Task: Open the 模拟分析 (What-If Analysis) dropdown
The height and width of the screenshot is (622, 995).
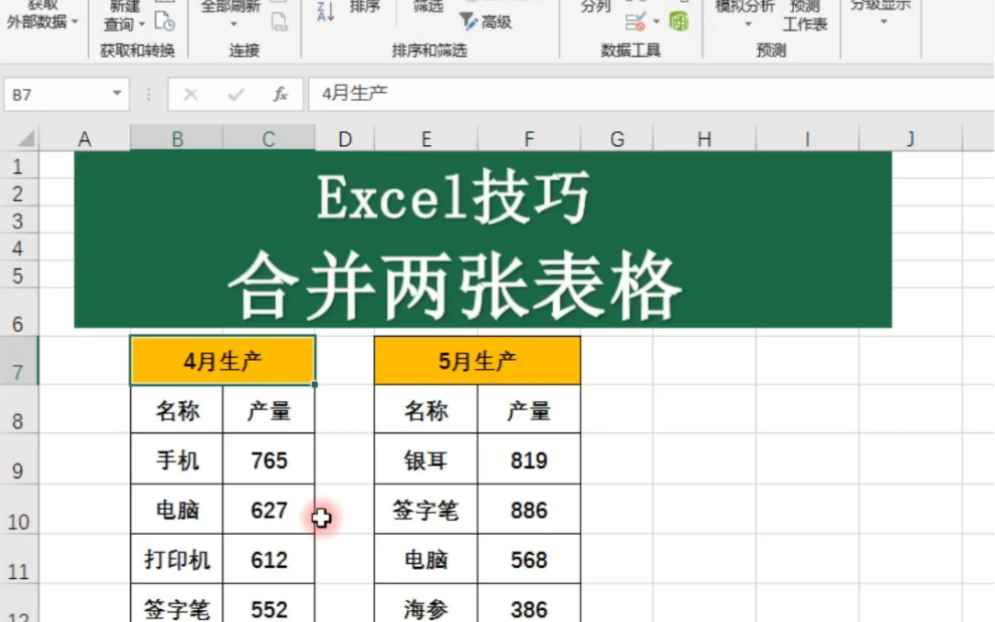Action: pyautogui.click(x=745, y=15)
